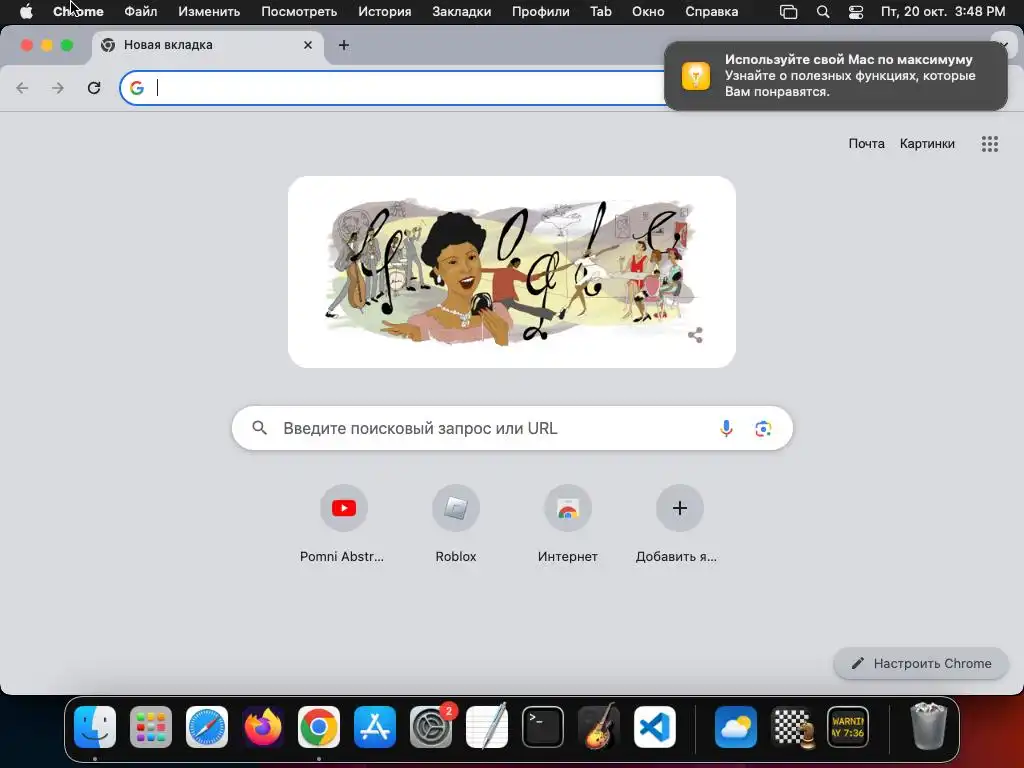The height and width of the screenshot is (768, 1024).
Task: Click the Настроить Chrome button
Action: (921, 664)
